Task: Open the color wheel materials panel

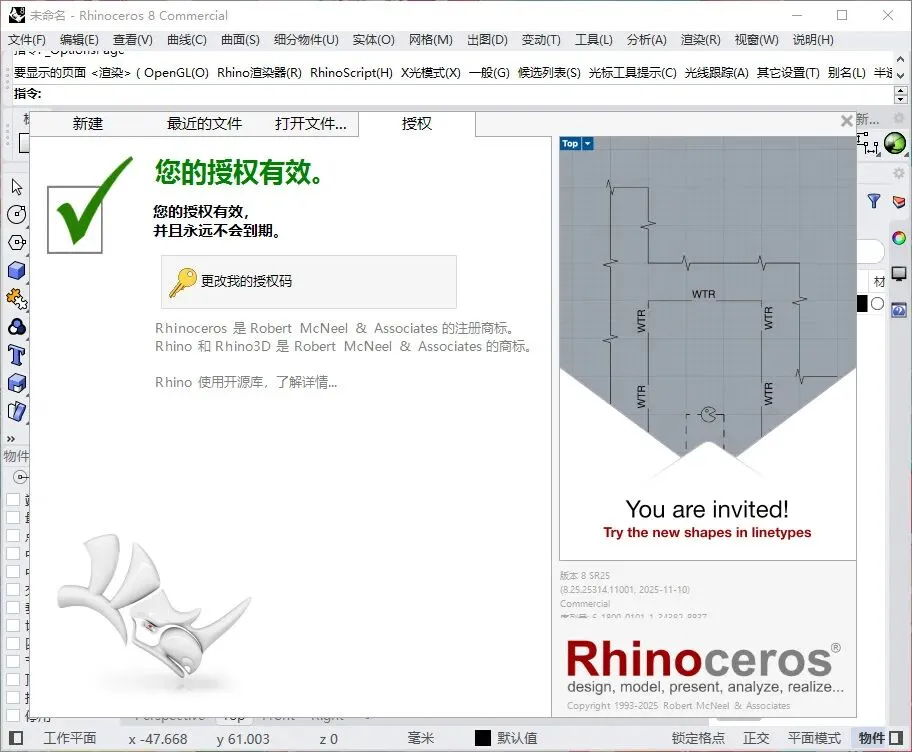Action: pyautogui.click(x=899, y=238)
